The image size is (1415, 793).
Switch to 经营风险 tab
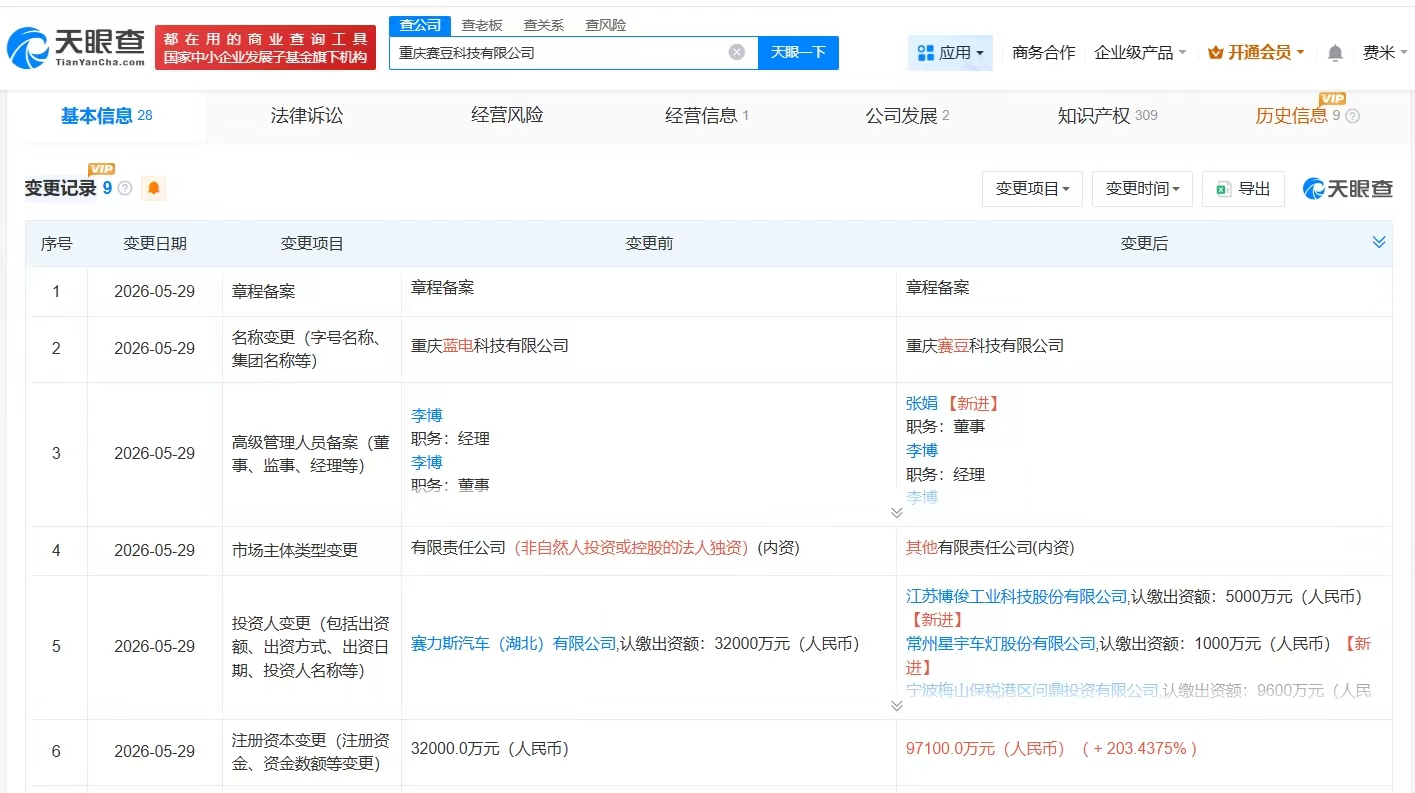click(x=507, y=116)
